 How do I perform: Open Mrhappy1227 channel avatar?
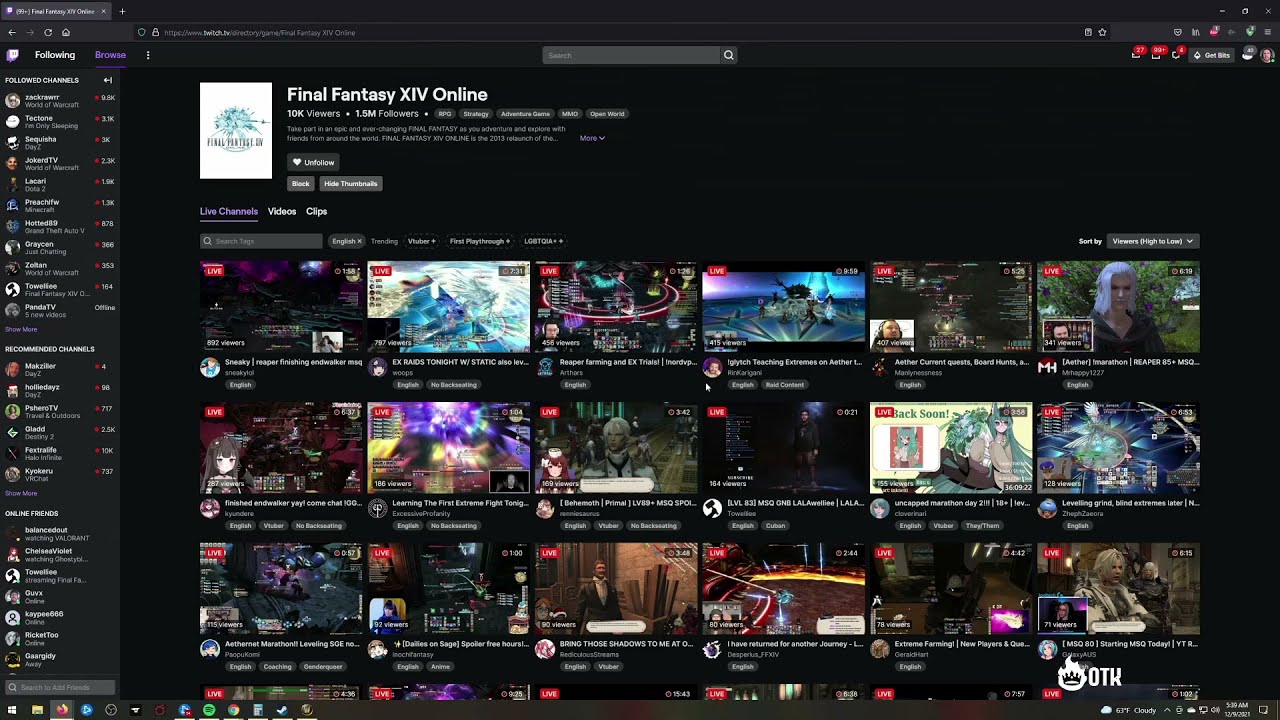(1047, 368)
